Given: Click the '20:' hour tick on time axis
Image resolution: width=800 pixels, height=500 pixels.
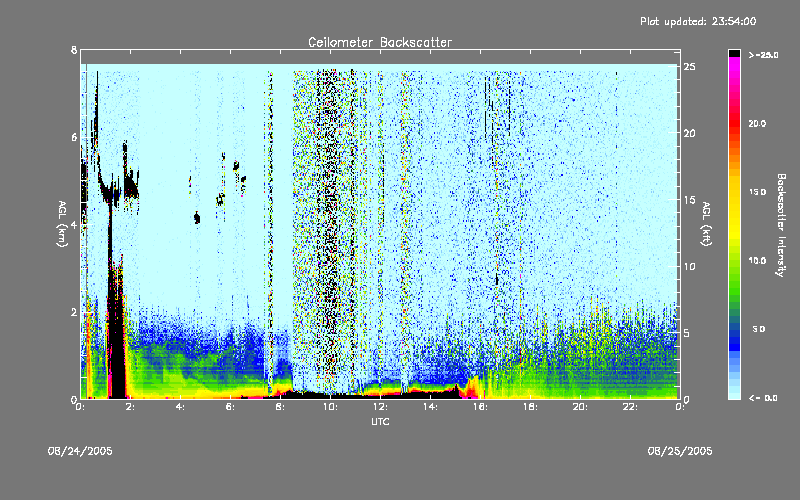Looking at the screenshot, I should [x=580, y=407].
